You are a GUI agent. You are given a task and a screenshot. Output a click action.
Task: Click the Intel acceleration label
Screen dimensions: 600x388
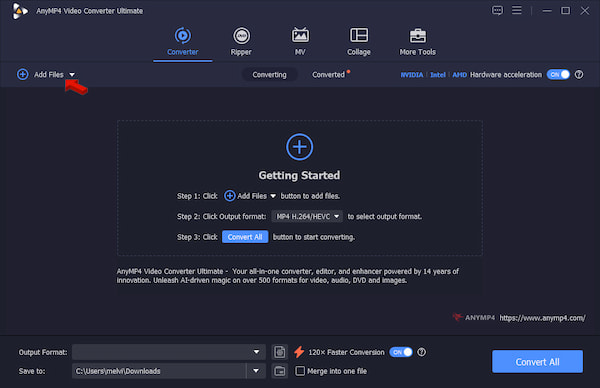point(438,75)
